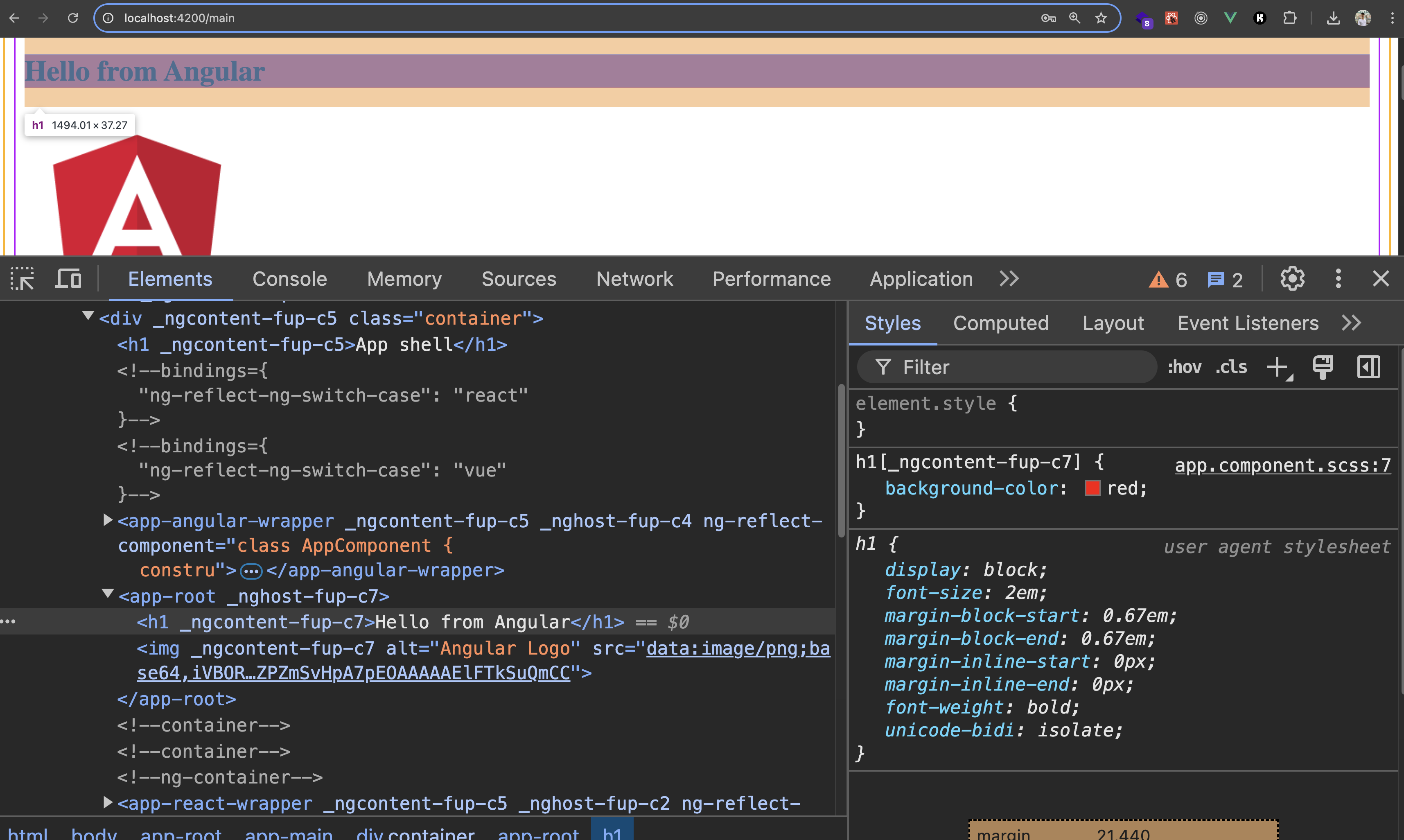Select the inspect element tool
1404x840 pixels.
tap(22, 278)
